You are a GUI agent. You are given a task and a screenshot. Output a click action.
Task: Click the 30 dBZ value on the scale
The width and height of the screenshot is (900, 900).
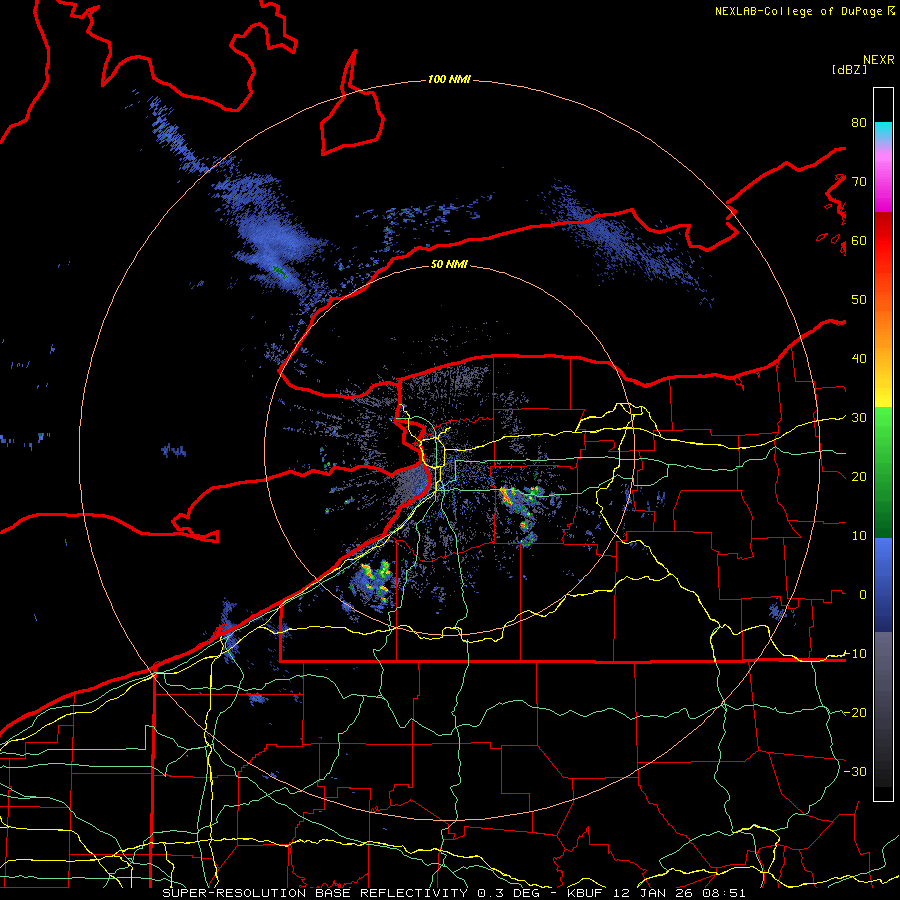coord(859,417)
